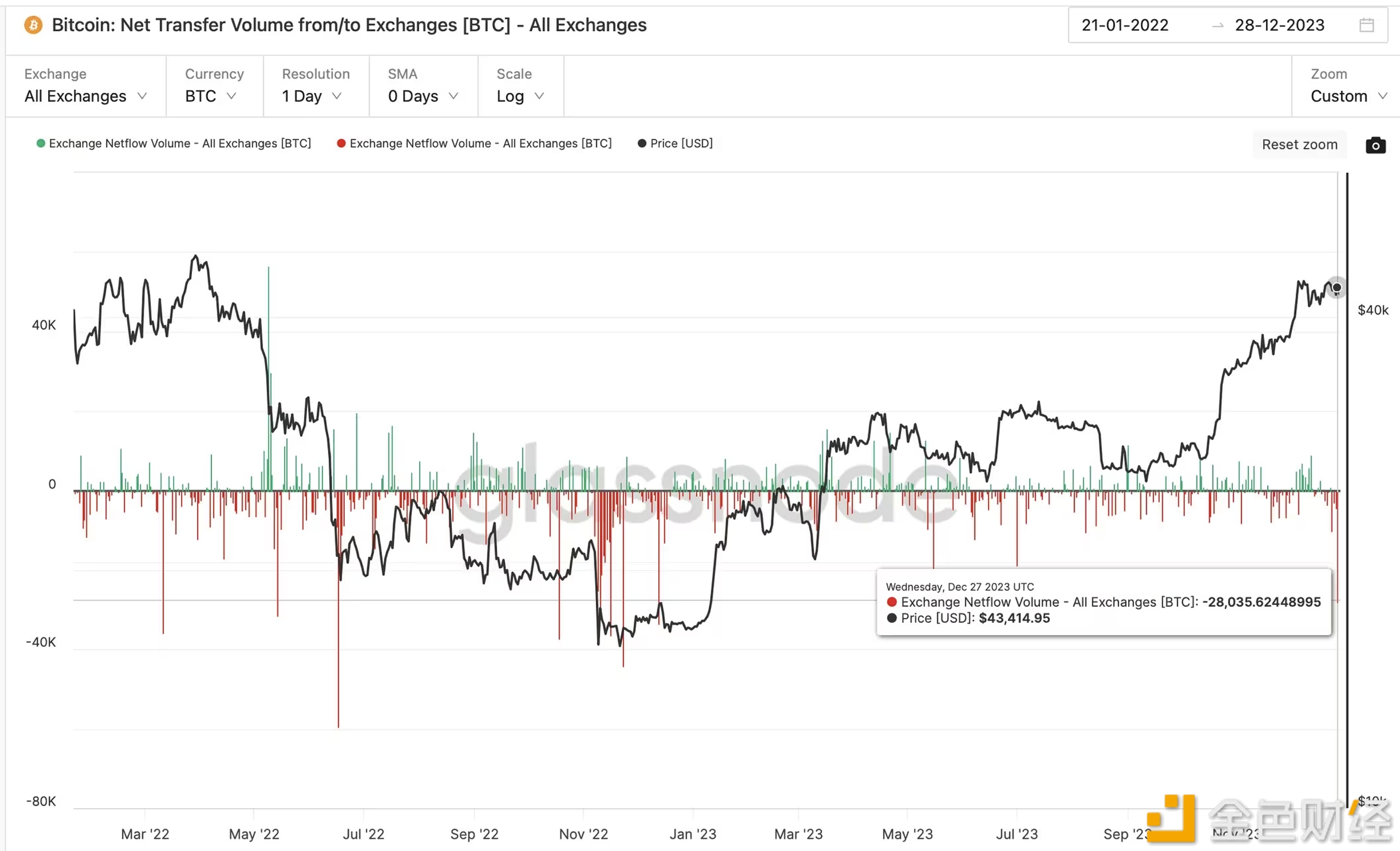
Task: Toggle green Exchange Netflow Volume legend
Action: coord(174,143)
